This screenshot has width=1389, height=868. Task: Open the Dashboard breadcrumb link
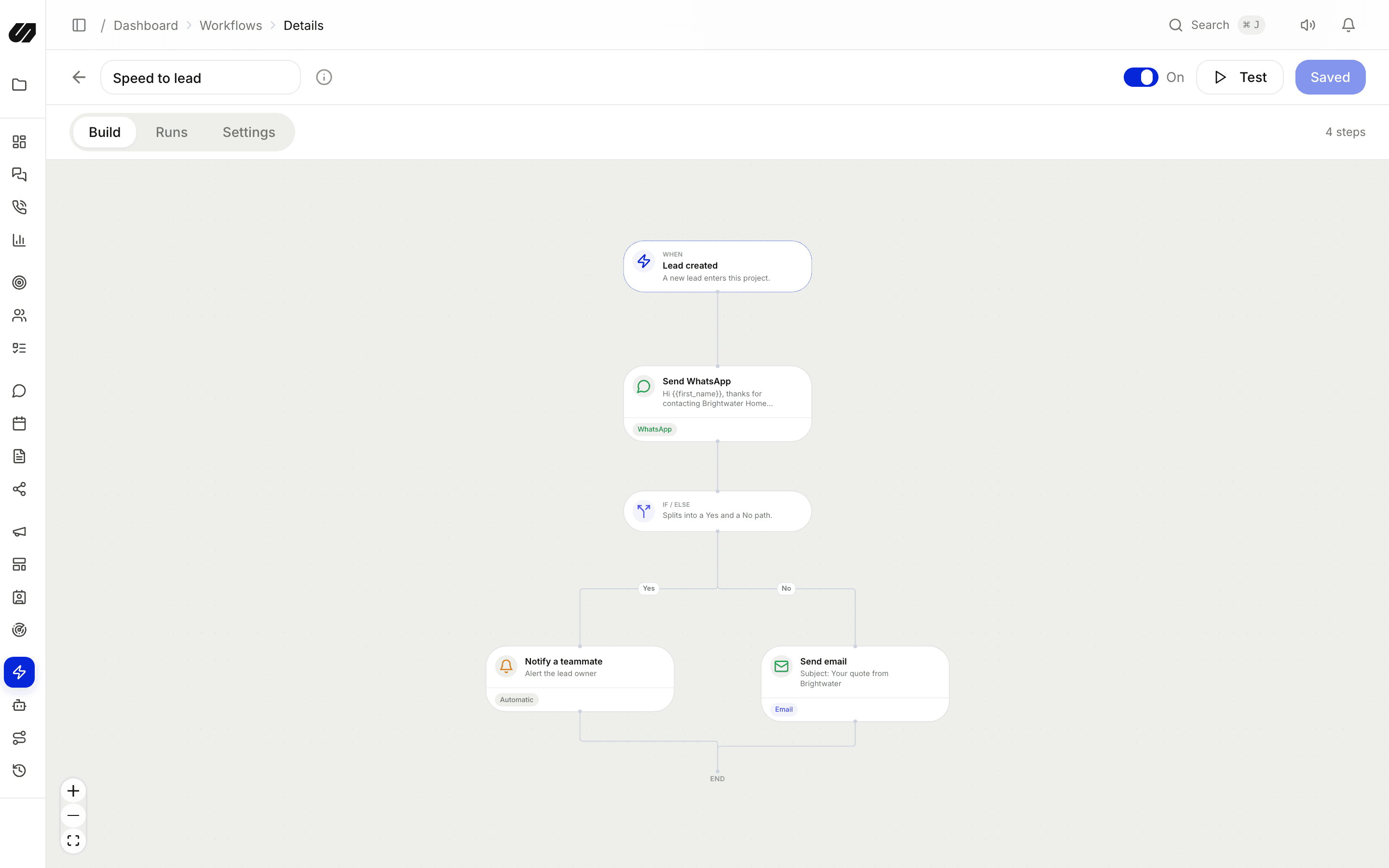coord(146,25)
